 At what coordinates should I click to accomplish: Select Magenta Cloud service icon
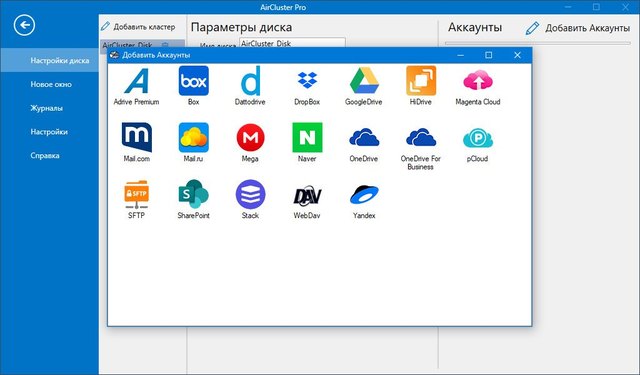(478, 80)
